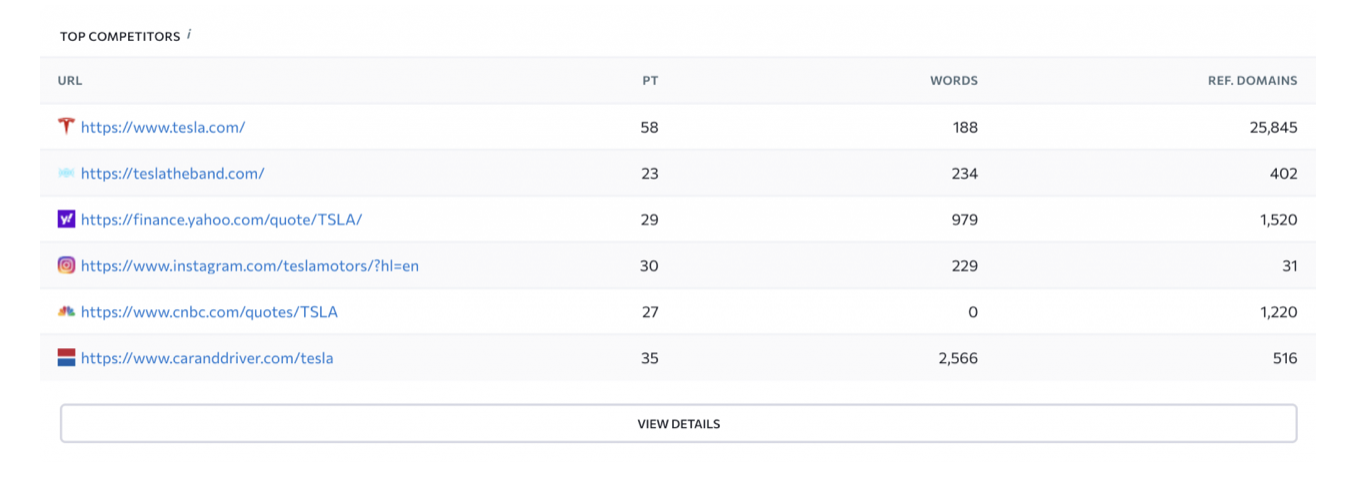Image resolution: width=1356 pixels, height=488 pixels.
Task: Click the Yahoo Finance favicon
Action: [67, 219]
